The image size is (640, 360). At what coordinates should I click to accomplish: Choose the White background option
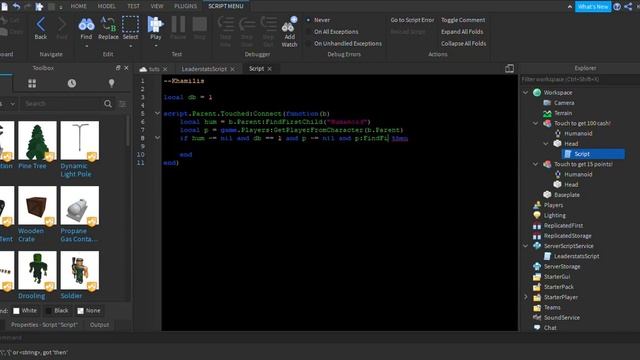[x=25, y=311]
